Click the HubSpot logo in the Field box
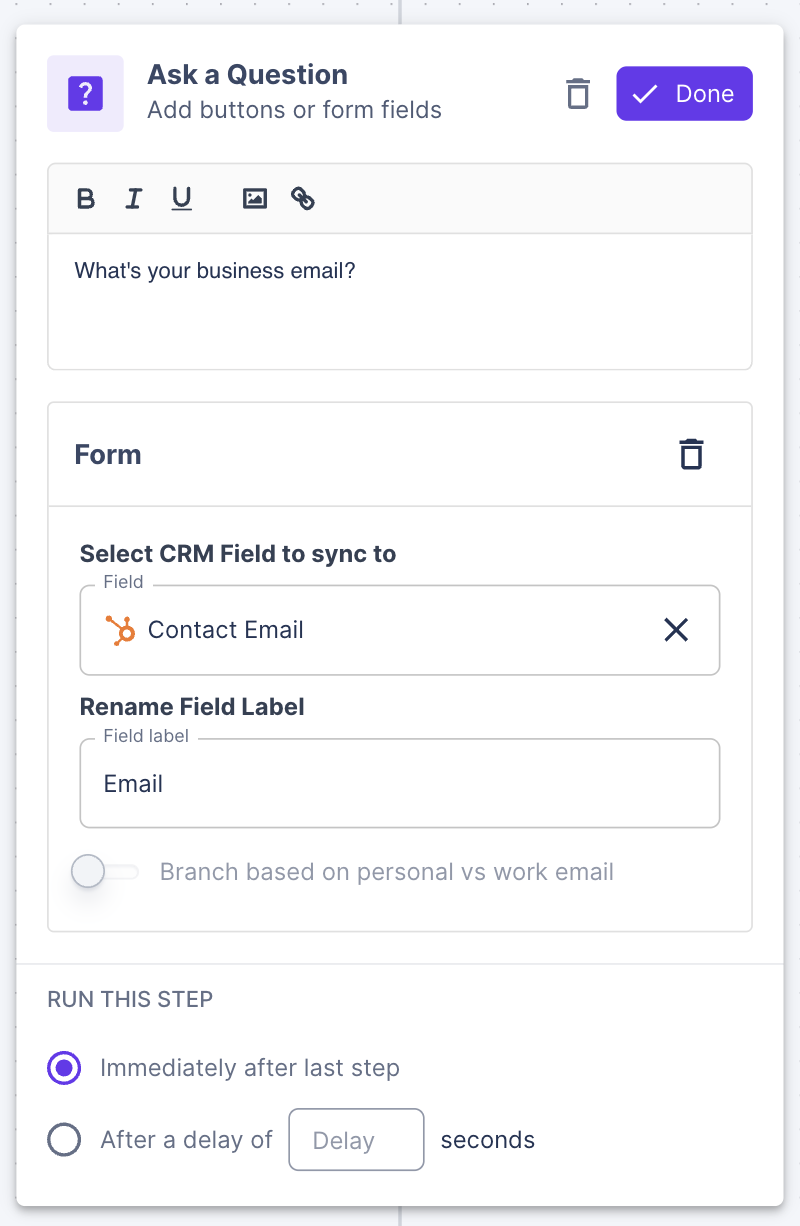 click(x=121, y=630)
